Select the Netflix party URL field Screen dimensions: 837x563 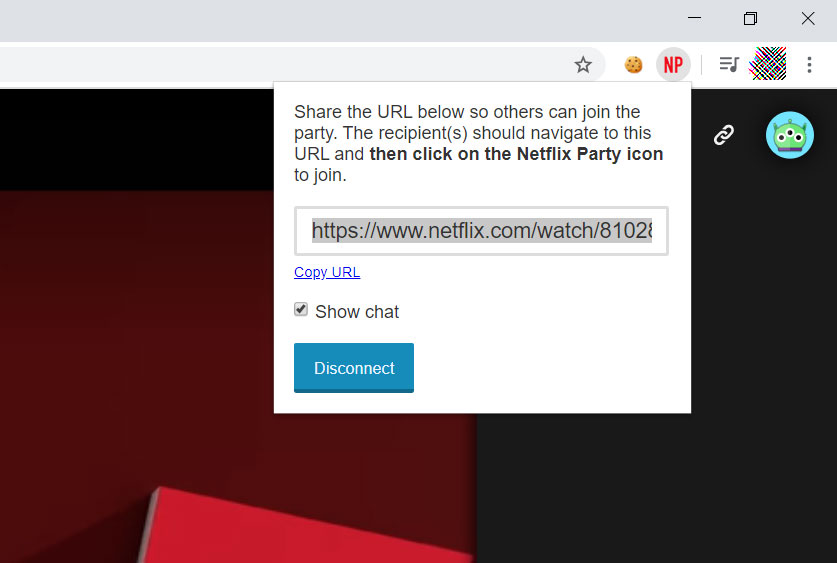(x=481, y=231)
